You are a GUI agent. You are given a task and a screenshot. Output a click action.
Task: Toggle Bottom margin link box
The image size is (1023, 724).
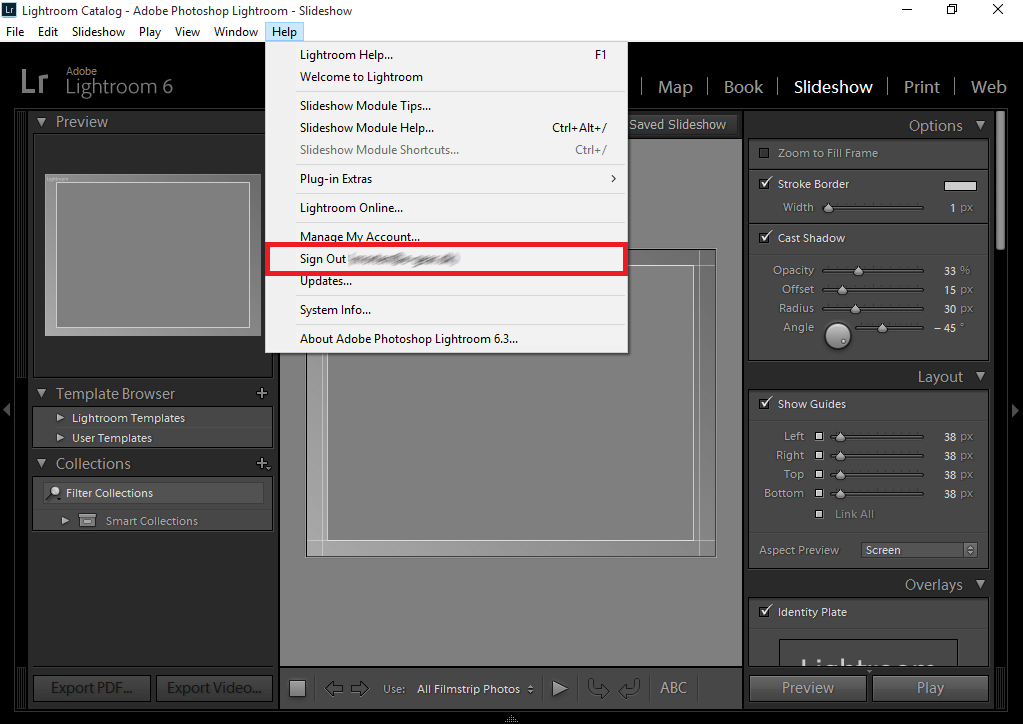[x=819, y=493]
